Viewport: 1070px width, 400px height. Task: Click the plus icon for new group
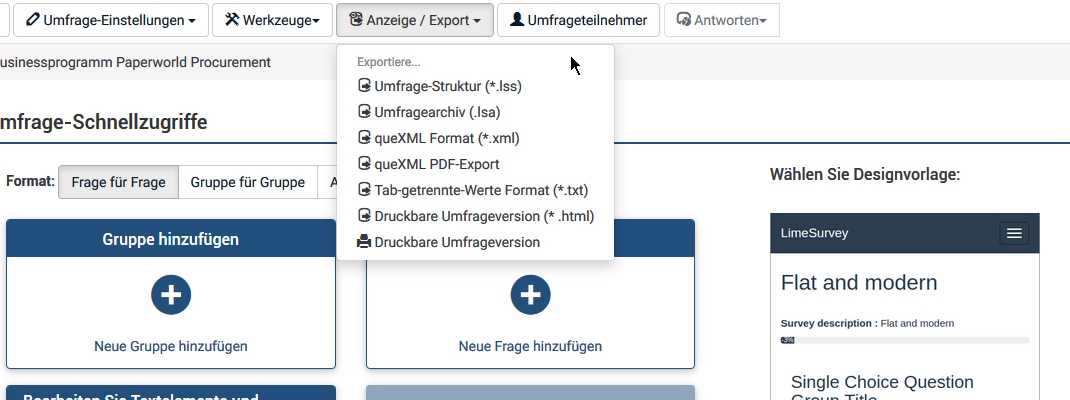tap(171, 294)
